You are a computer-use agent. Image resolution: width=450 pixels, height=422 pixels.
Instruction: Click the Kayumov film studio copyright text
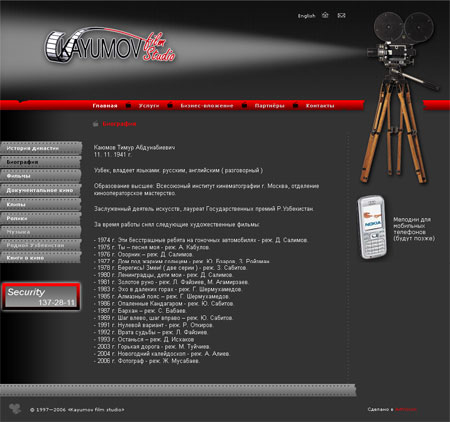coord(77,410)
